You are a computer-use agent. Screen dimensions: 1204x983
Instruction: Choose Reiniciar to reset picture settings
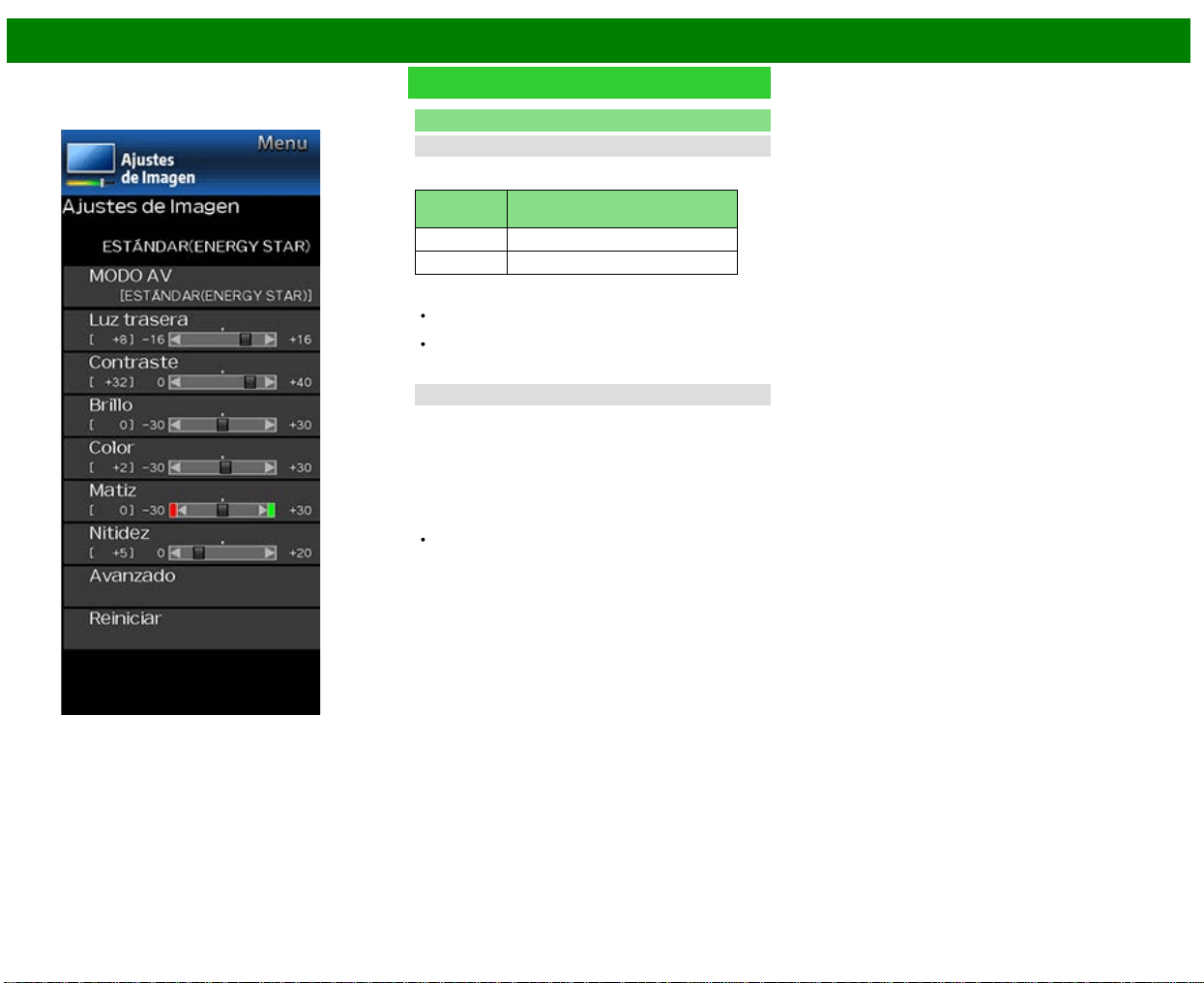(191, 628)
